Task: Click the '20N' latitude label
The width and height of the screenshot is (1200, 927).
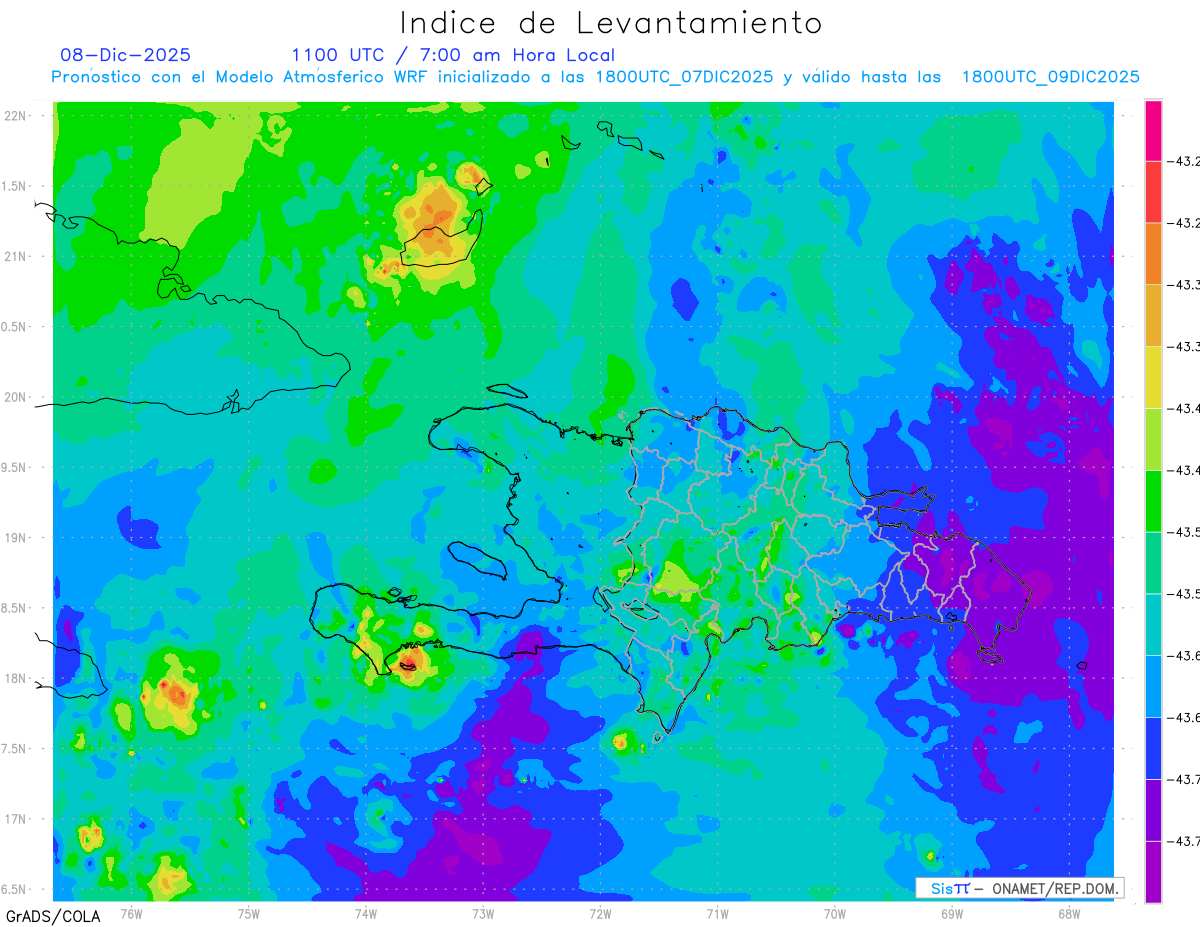Action: point(15,397)
